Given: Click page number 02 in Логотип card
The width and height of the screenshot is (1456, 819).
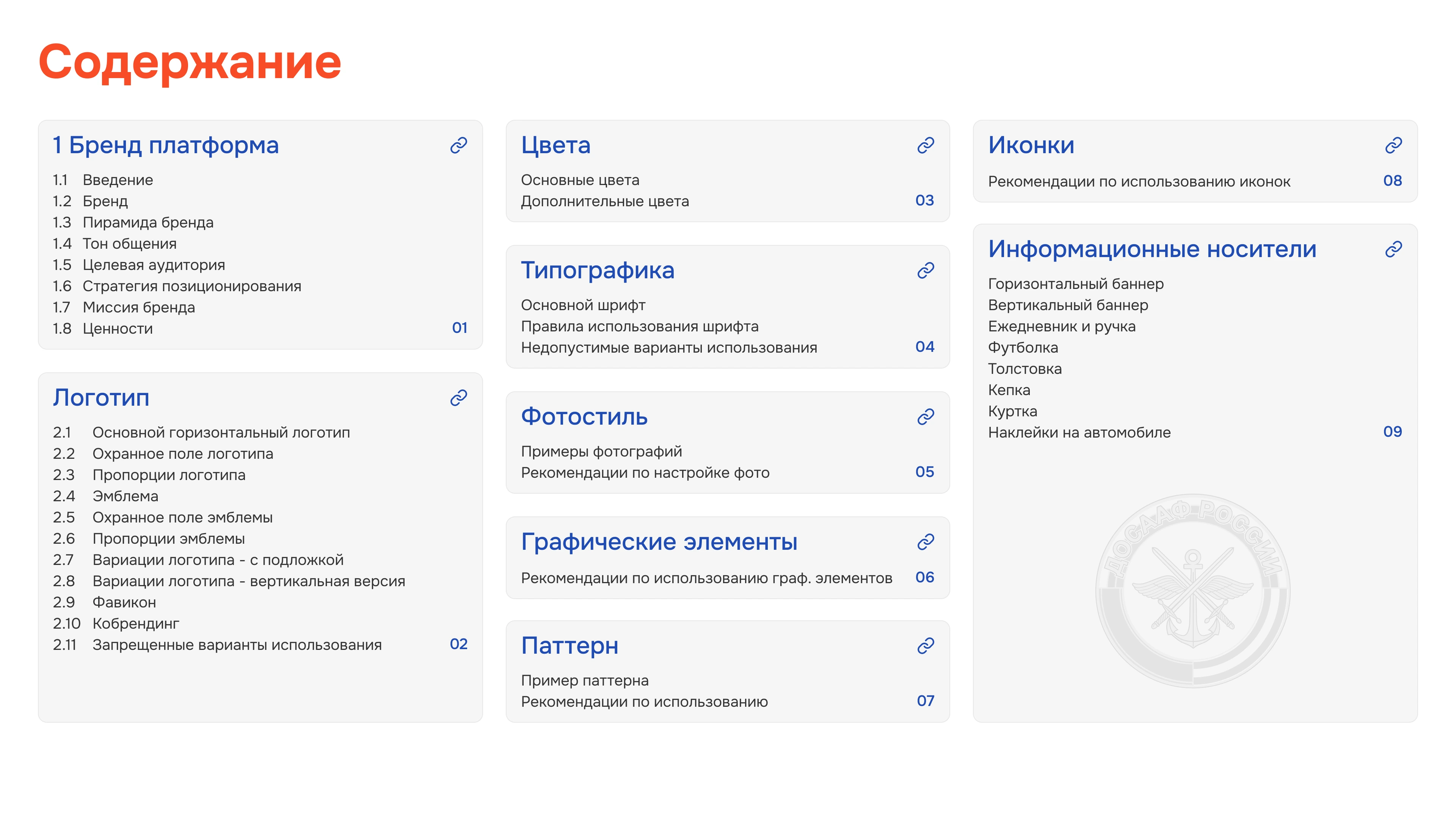Looking at the screenshot, I should click(458, 644).
